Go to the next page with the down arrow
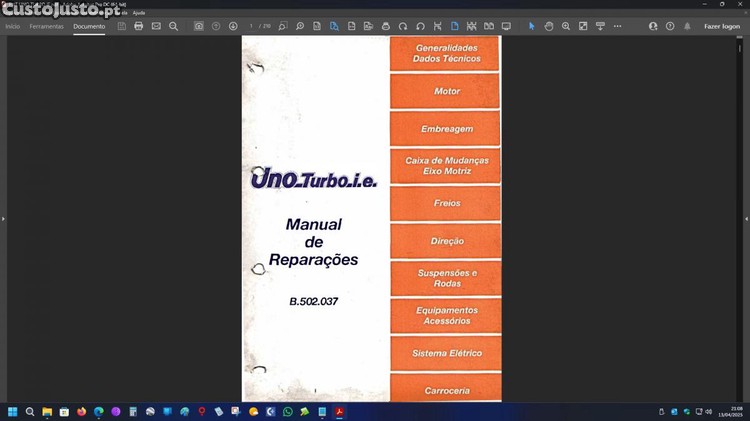The height and width of the screenshot is (421, 750). pyautogui.click(x=233, y=26)
